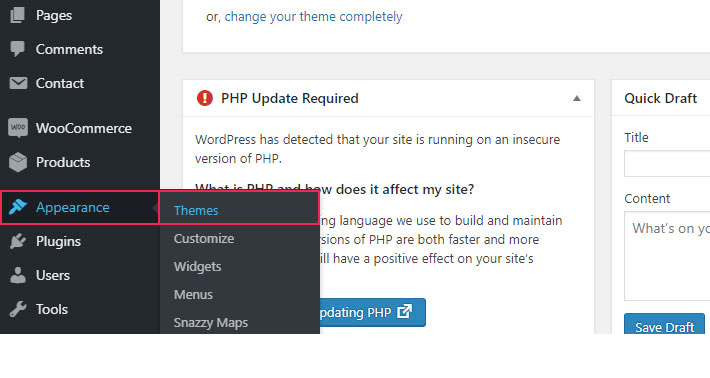Click the WooCommerce logo icon

18,128
